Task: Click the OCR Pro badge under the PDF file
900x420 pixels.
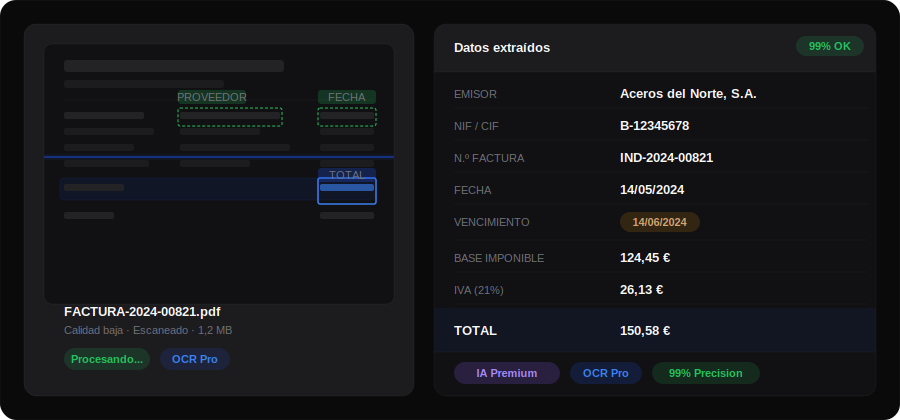Action: [195, 359]
